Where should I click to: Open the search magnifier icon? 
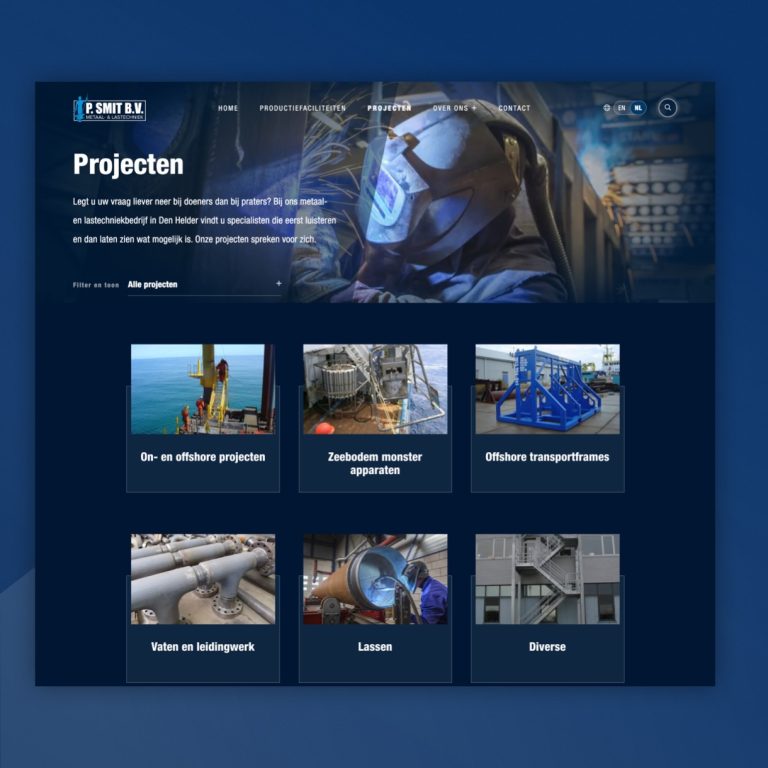pyautogui.click(x=667, y=108)
